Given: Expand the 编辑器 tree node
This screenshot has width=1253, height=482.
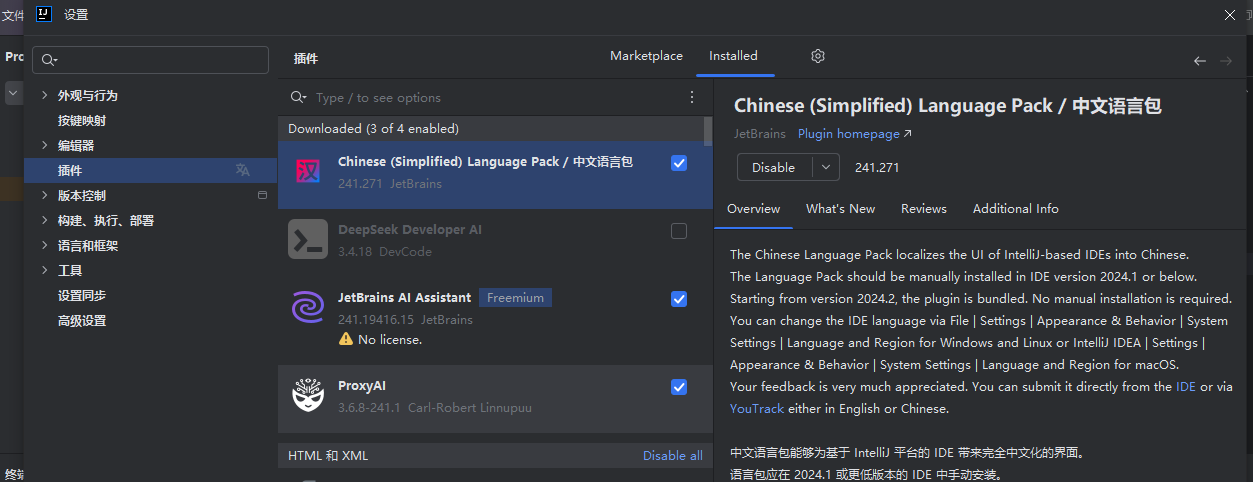Looking at the screenshot, I should pos(43,145).
